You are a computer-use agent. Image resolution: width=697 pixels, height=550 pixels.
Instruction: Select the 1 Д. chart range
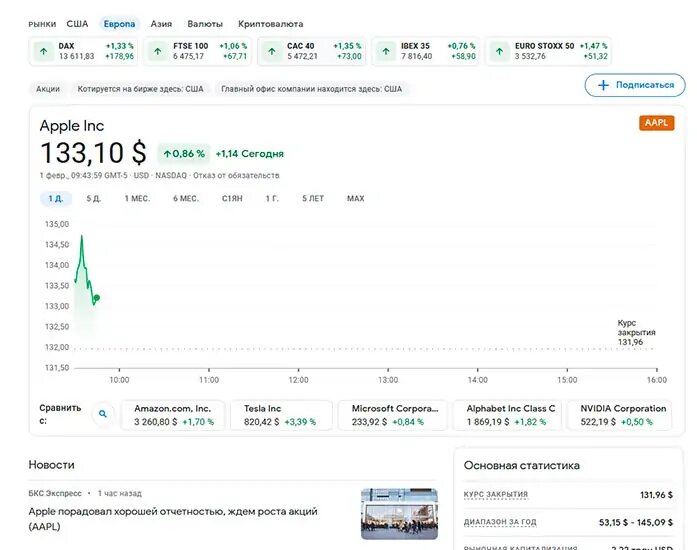pos(56,199)
